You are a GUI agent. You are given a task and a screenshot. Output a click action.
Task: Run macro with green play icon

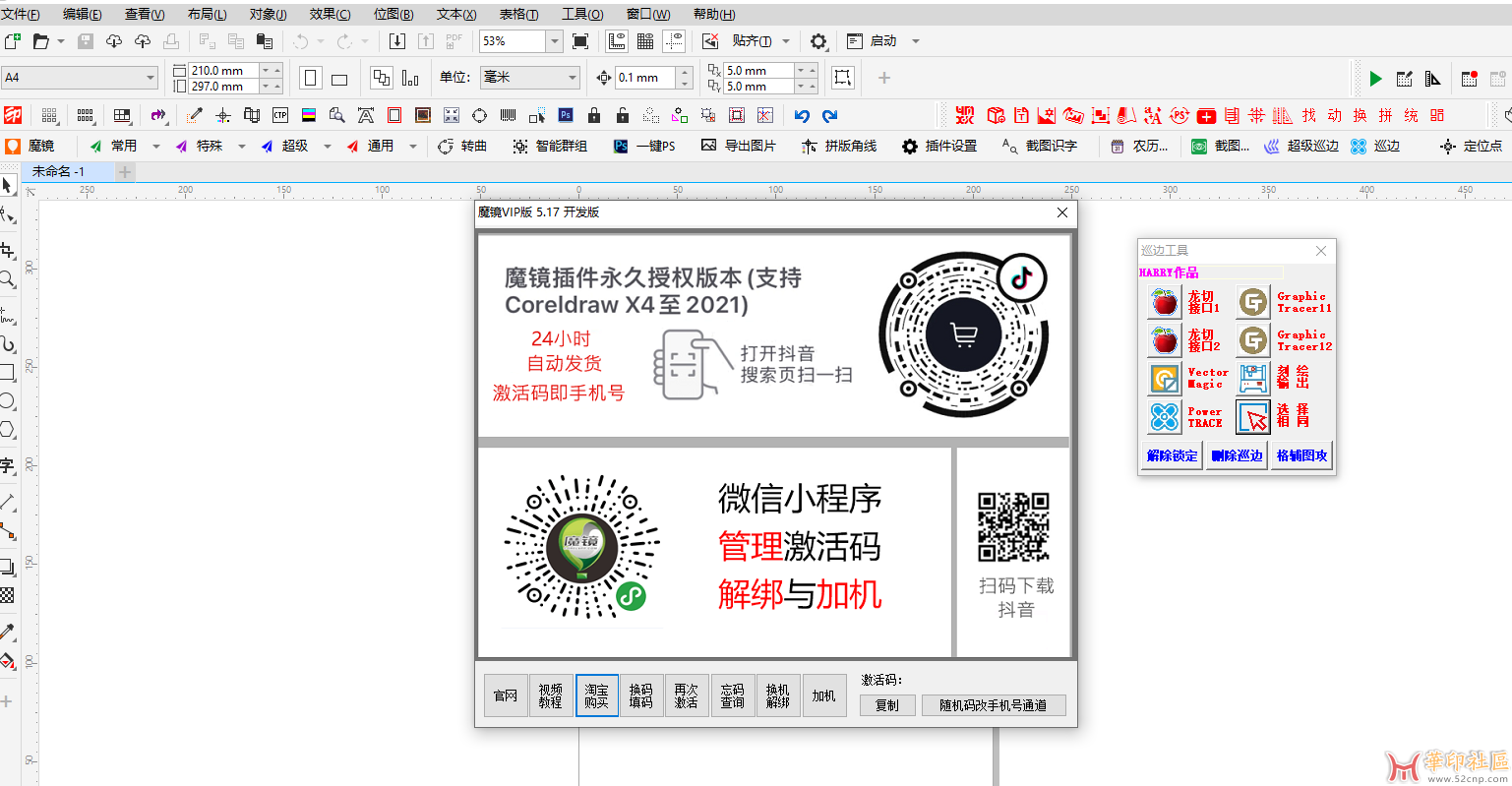click(1376, 79)
